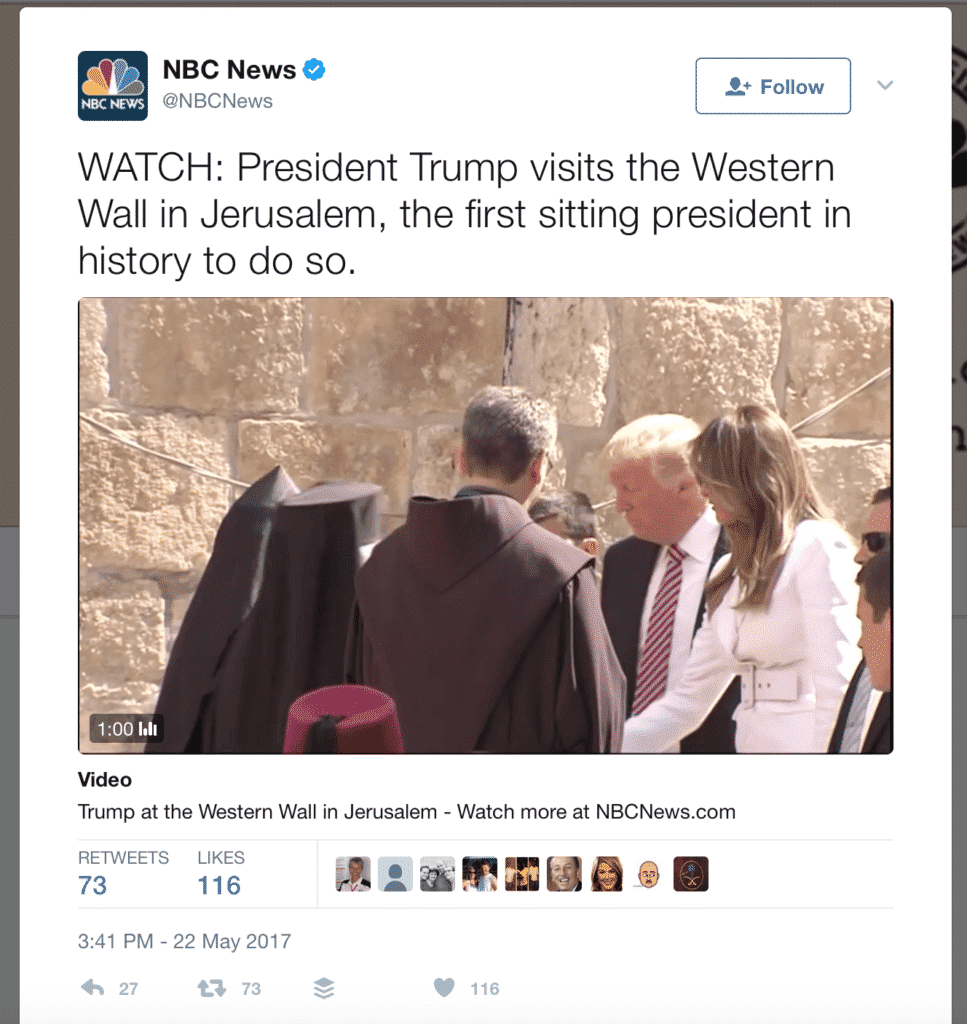Image resolution: width=967 pixels, height=1024 pixels.
Task: Click the retweet arrows icon
Action: [x=212, y=988]
